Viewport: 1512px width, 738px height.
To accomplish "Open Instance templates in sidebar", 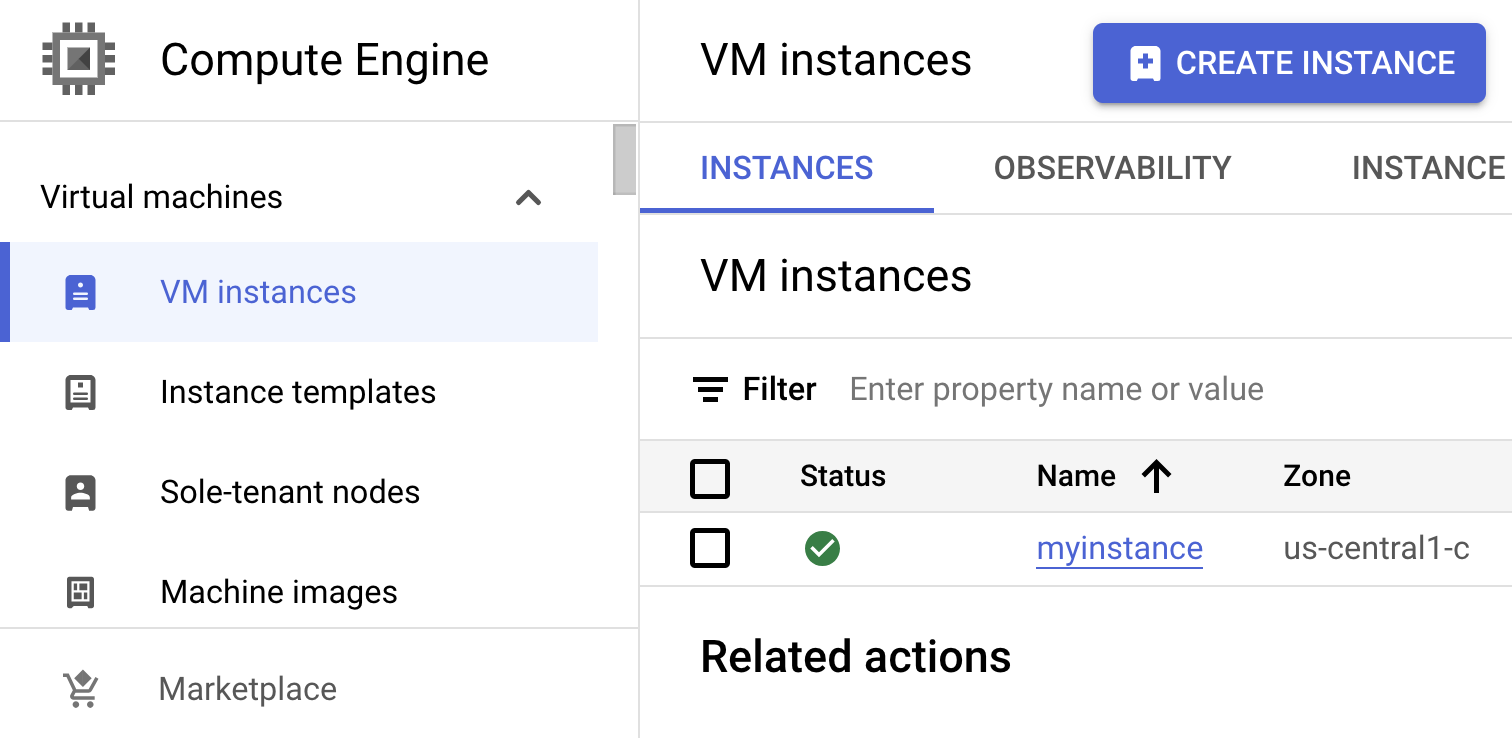I will (x=299, y=392).
